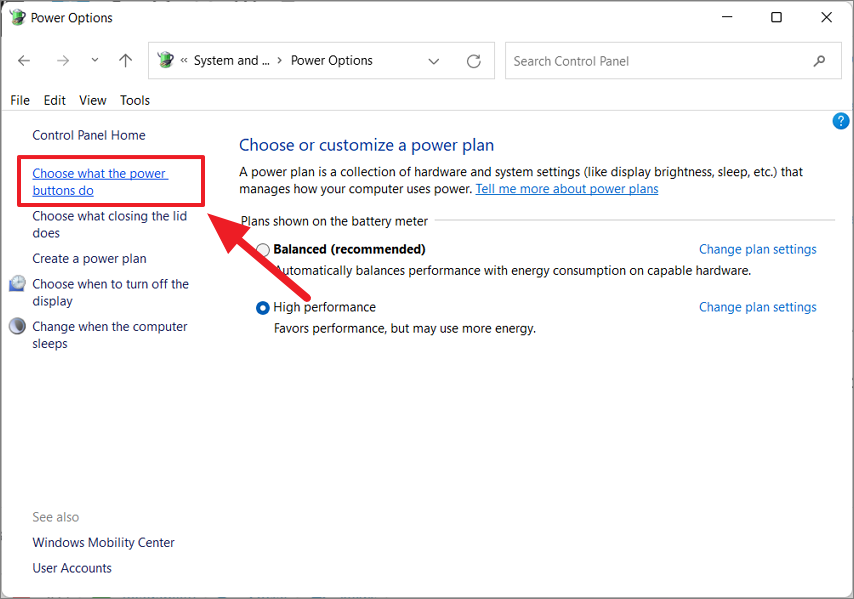Open Choose what the power buttons do
Screen dimensions: 854x599
(x=100, y=182)
